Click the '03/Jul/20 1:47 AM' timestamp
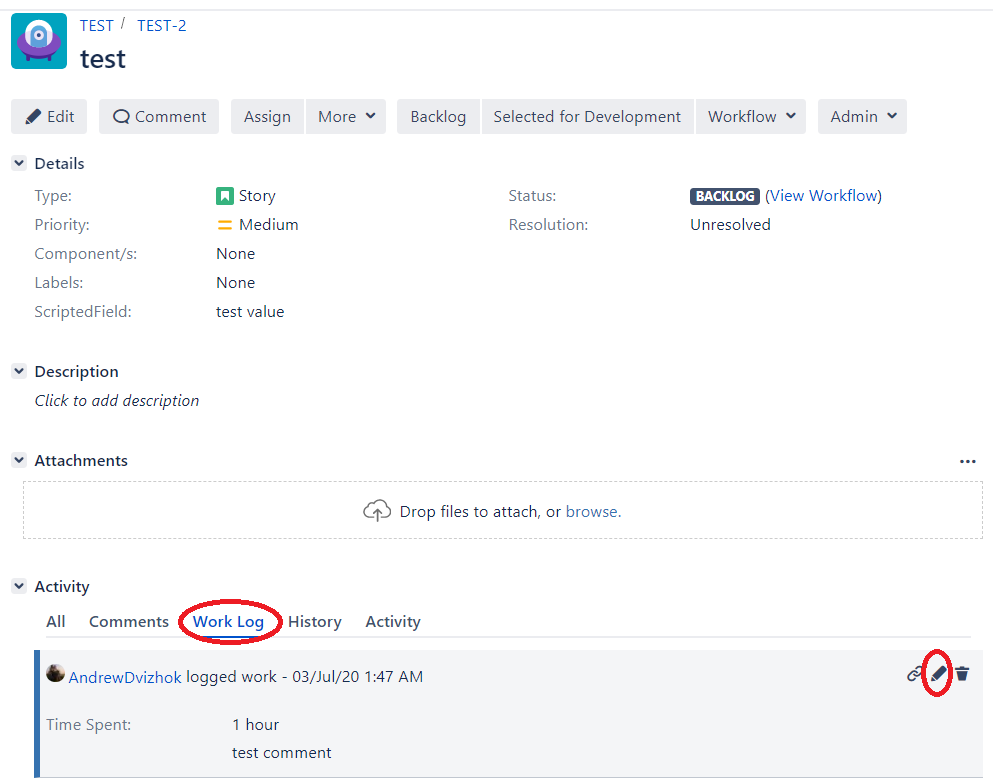 click(x=358, y=676)
